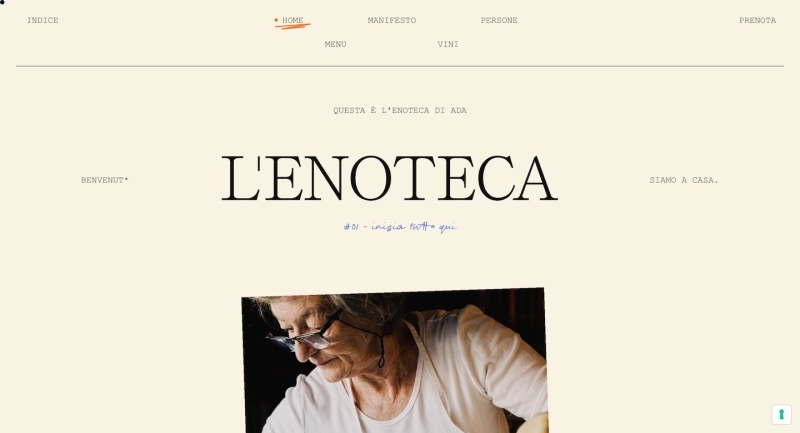
Task: Click the large L'ENOTECA title
Action: [x=389, y=179]
